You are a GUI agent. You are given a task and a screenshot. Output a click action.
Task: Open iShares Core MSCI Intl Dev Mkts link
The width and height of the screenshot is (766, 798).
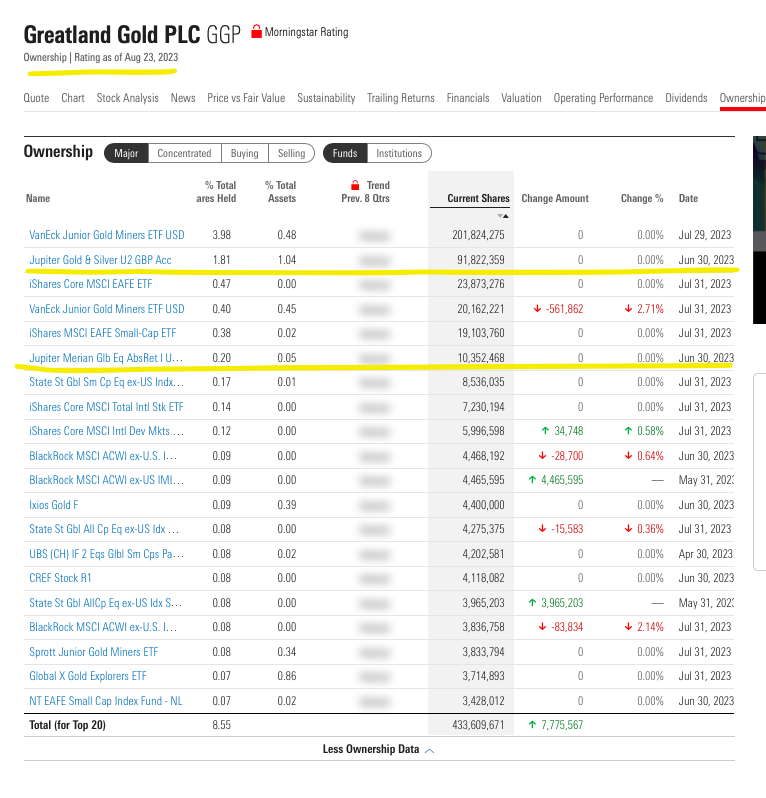(x=106, y=431)
